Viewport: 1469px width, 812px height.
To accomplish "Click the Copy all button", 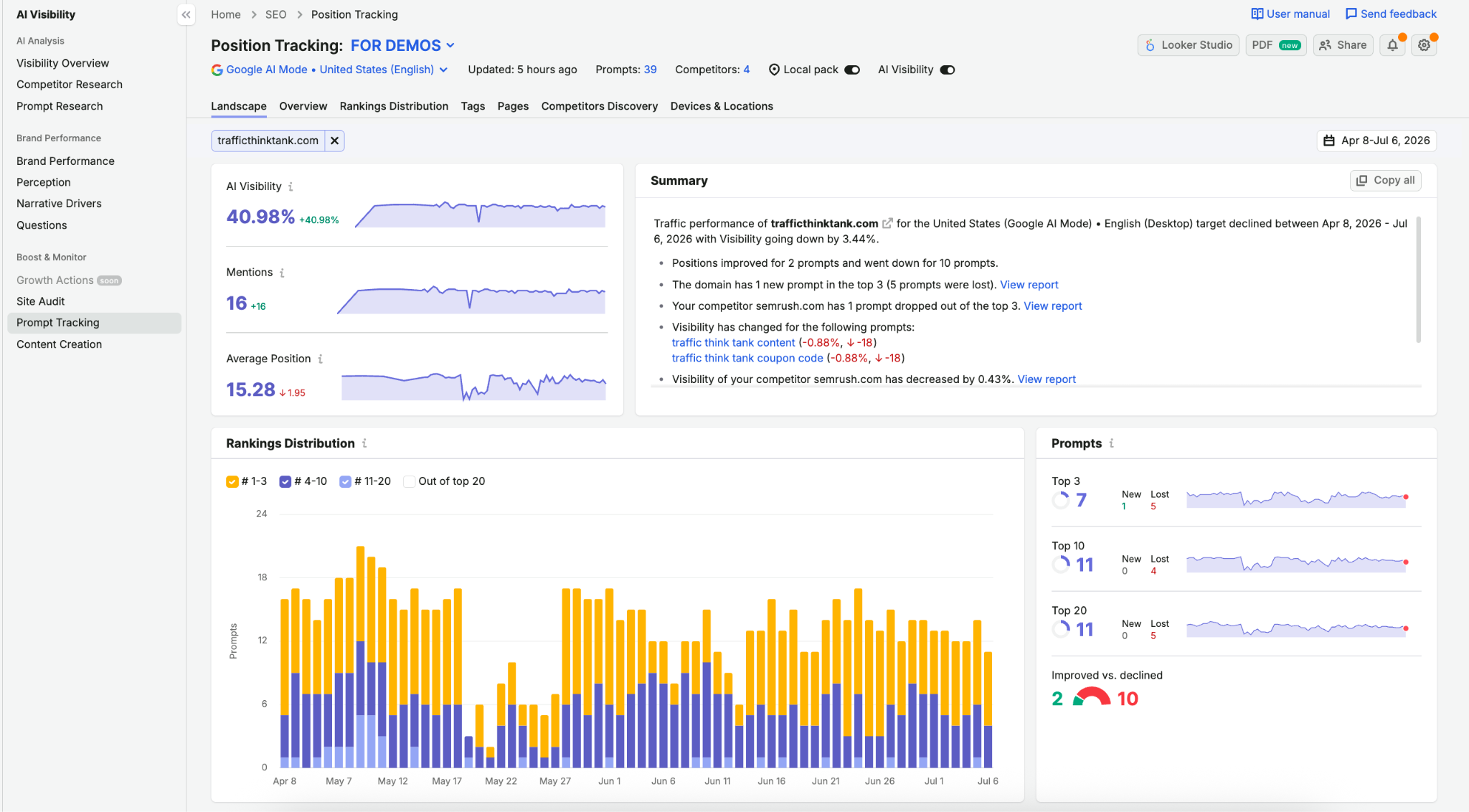I will [1385, 180].
